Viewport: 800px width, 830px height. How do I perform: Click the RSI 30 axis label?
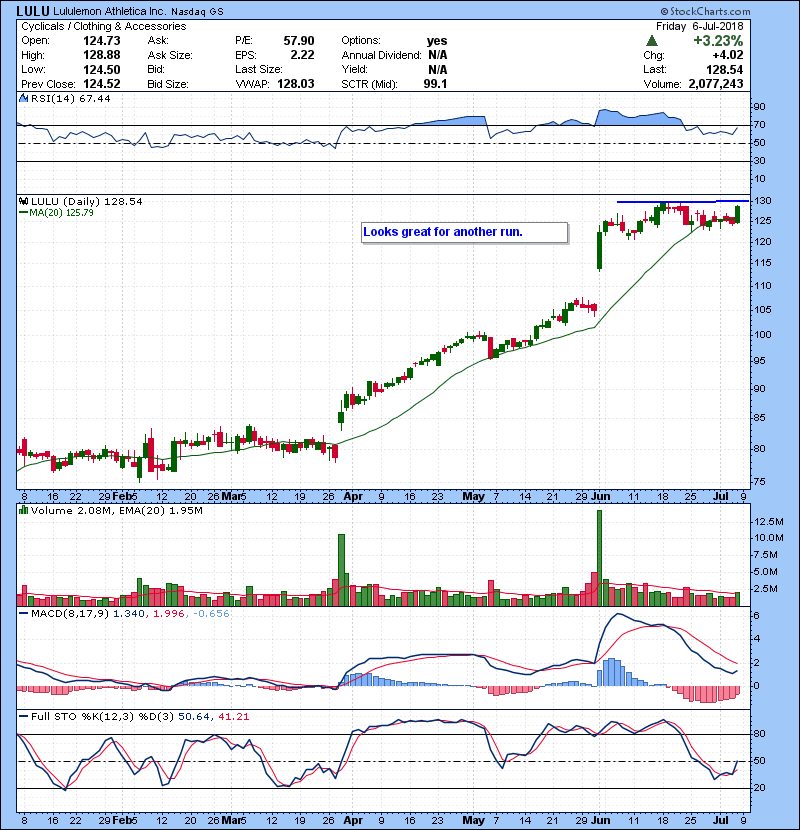click(760, 161)
